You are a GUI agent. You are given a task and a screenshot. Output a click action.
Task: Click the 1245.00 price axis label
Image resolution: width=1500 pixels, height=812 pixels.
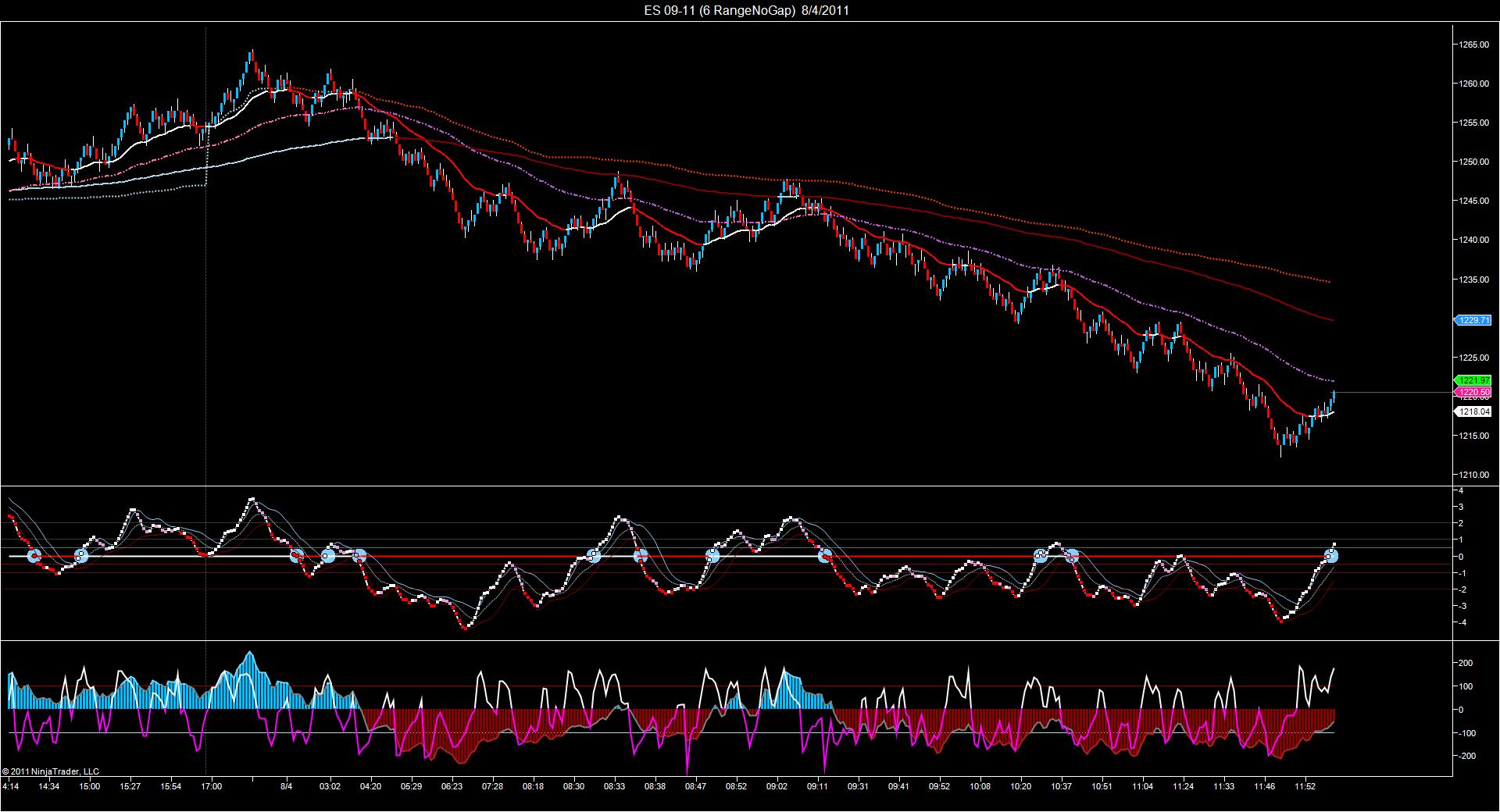(x=1473, y=201)
